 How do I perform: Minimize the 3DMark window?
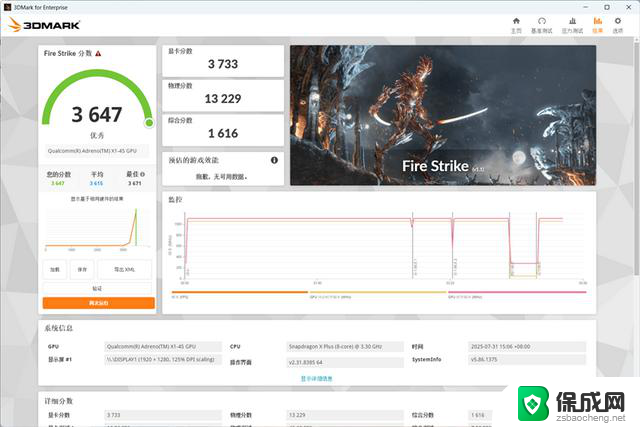tap(586, 7)
